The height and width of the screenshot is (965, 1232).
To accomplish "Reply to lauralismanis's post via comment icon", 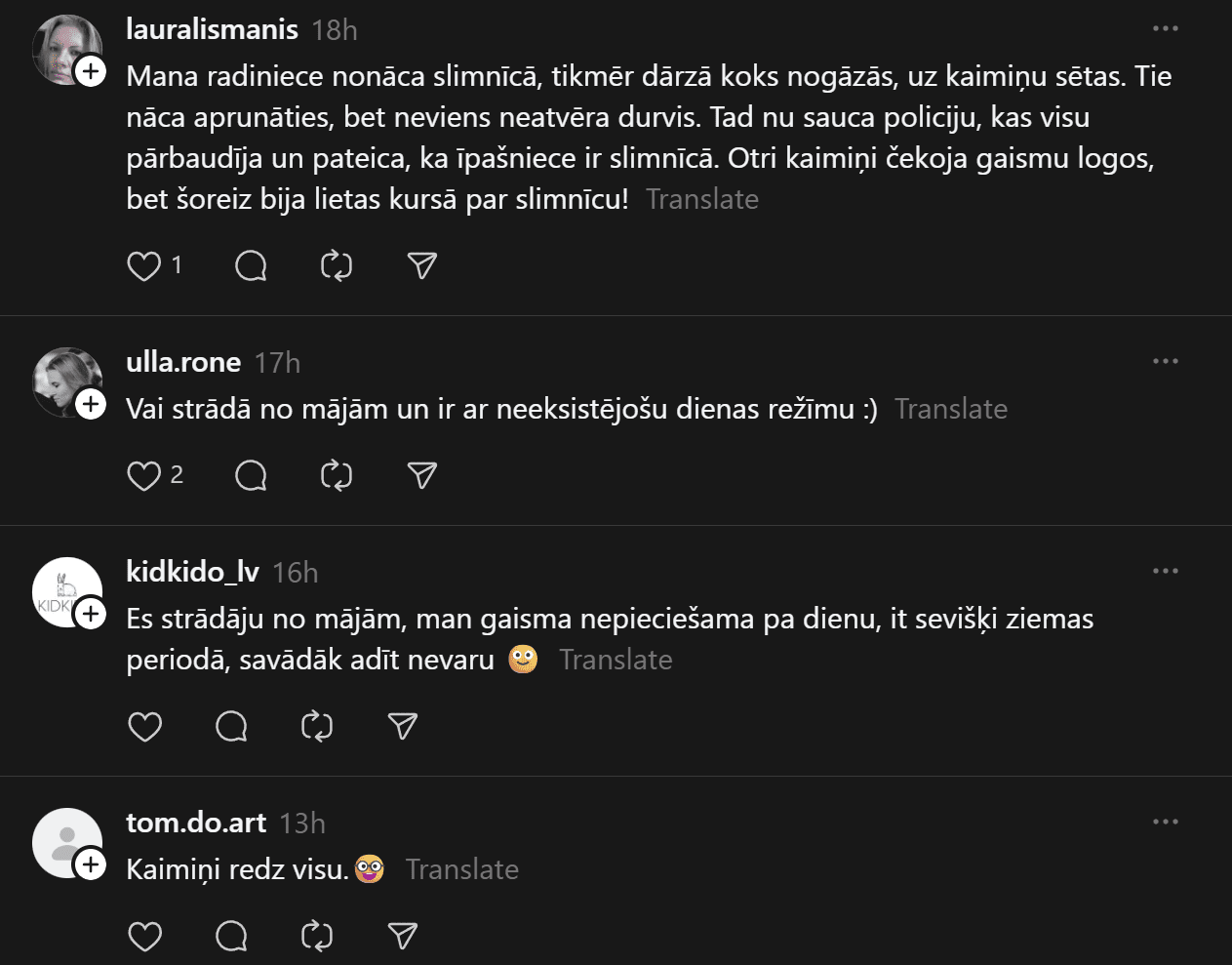I will 251,265.
